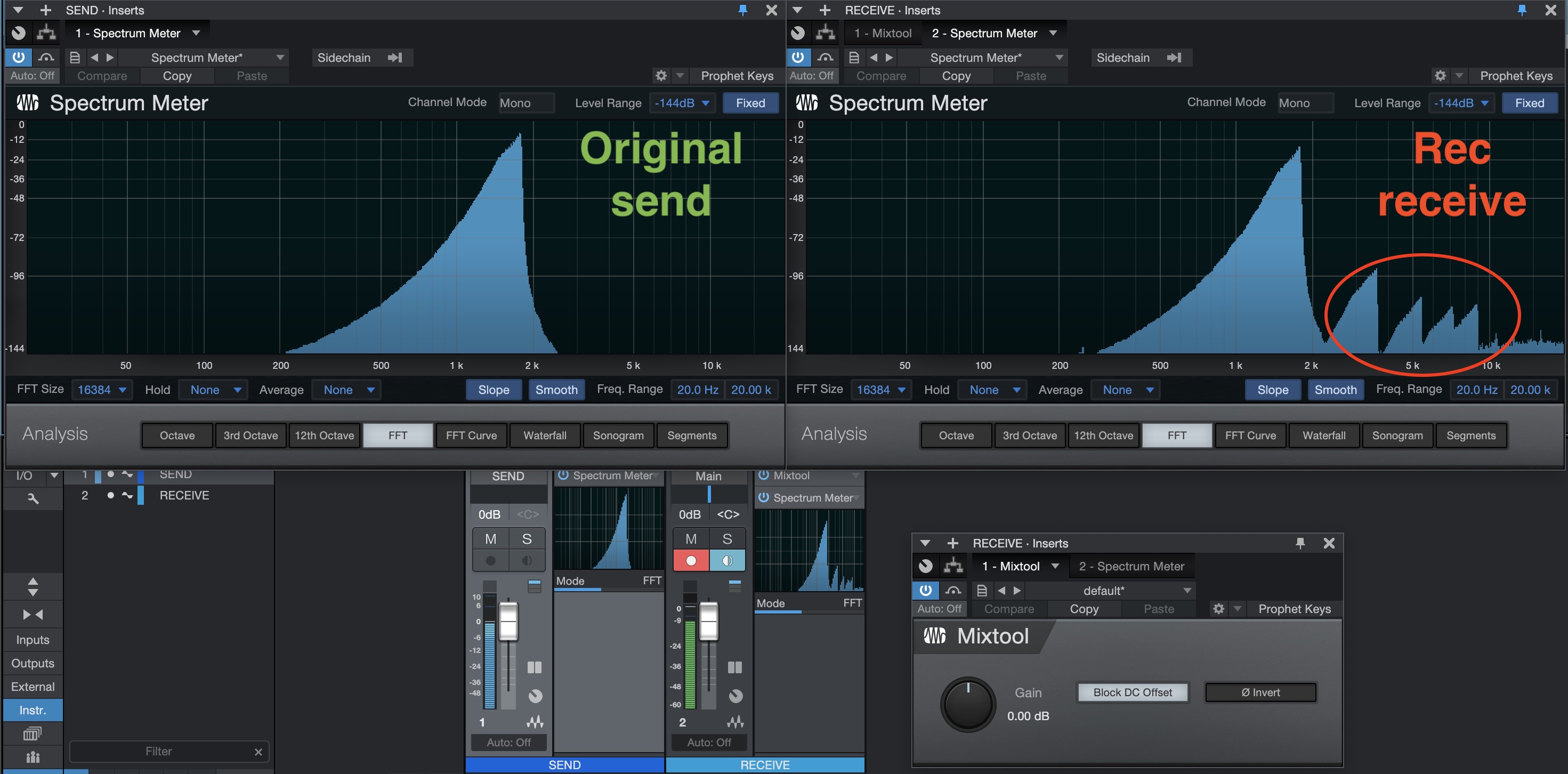Screen dimensions: 1568x774
Task: Open channel editor knob on RECEIVE strip
Action: (x=735, y=696)
